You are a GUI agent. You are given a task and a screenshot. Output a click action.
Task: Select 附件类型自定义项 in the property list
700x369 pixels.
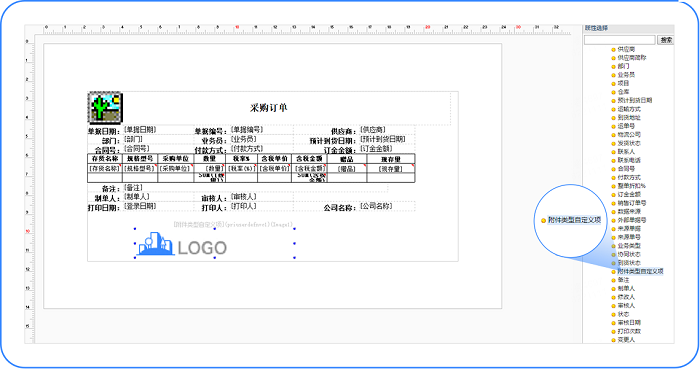click(x=640, y=271)
